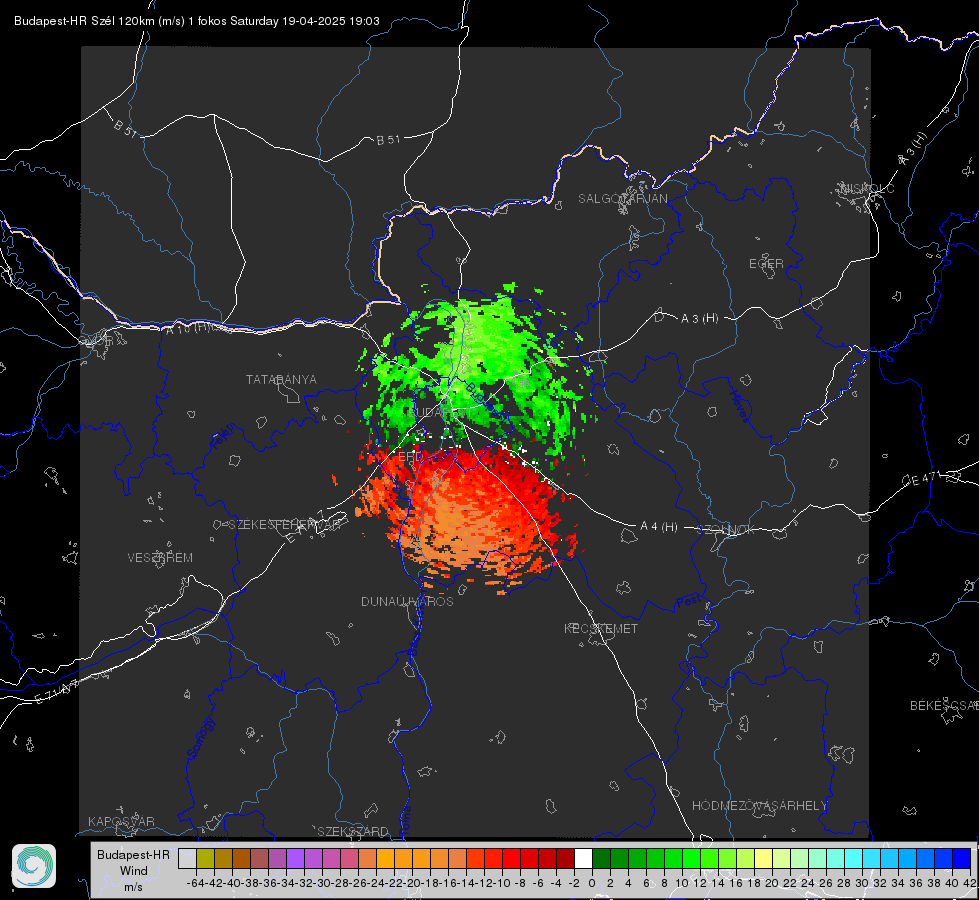979x900 pixels.
Task: Select the EGER city label
Action: (766, 264)
